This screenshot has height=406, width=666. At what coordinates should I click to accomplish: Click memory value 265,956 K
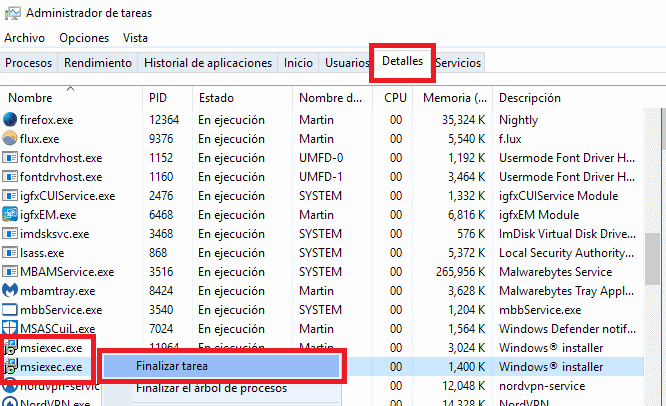click(460, 272)
